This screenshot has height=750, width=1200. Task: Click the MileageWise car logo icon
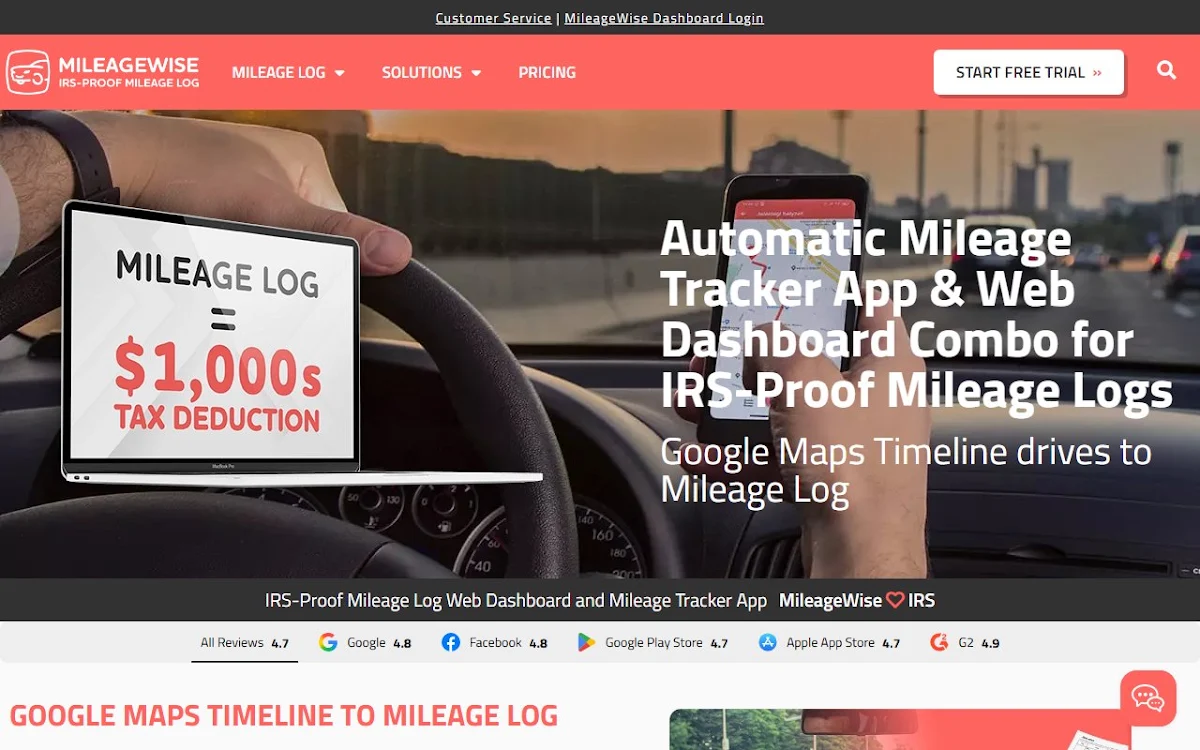[x=28, y=72]
